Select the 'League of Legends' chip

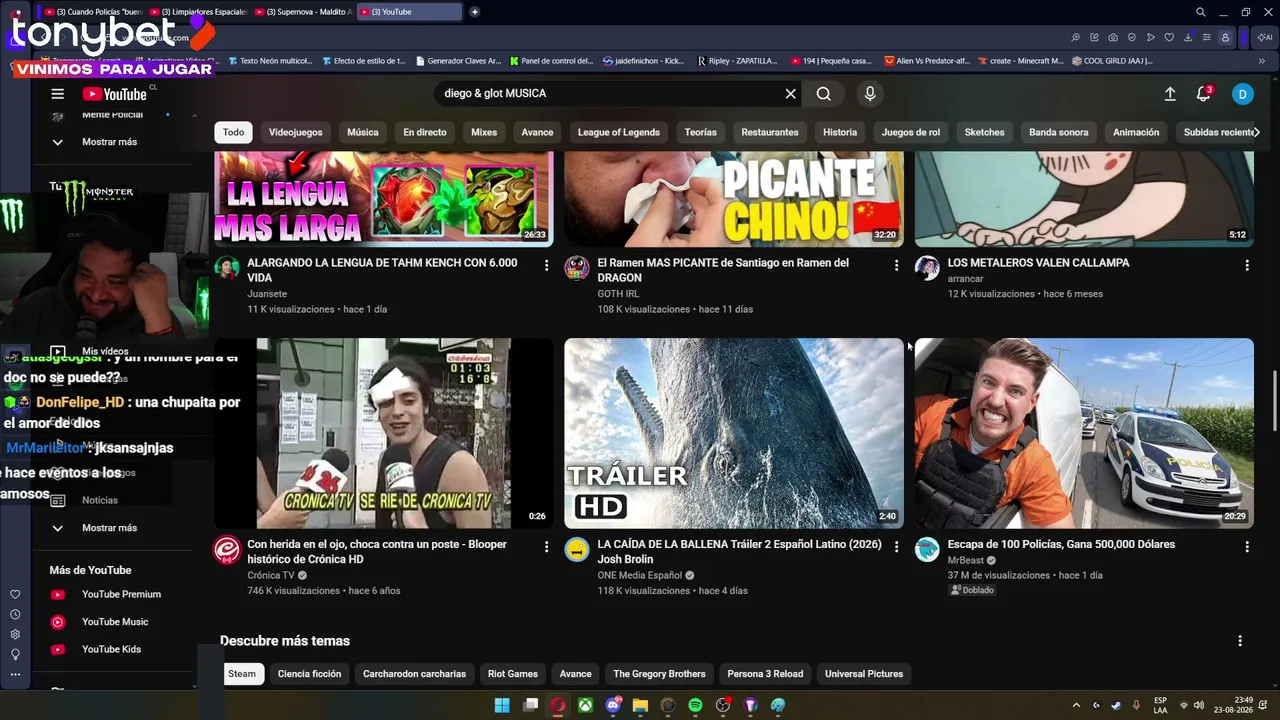point(619,132)
